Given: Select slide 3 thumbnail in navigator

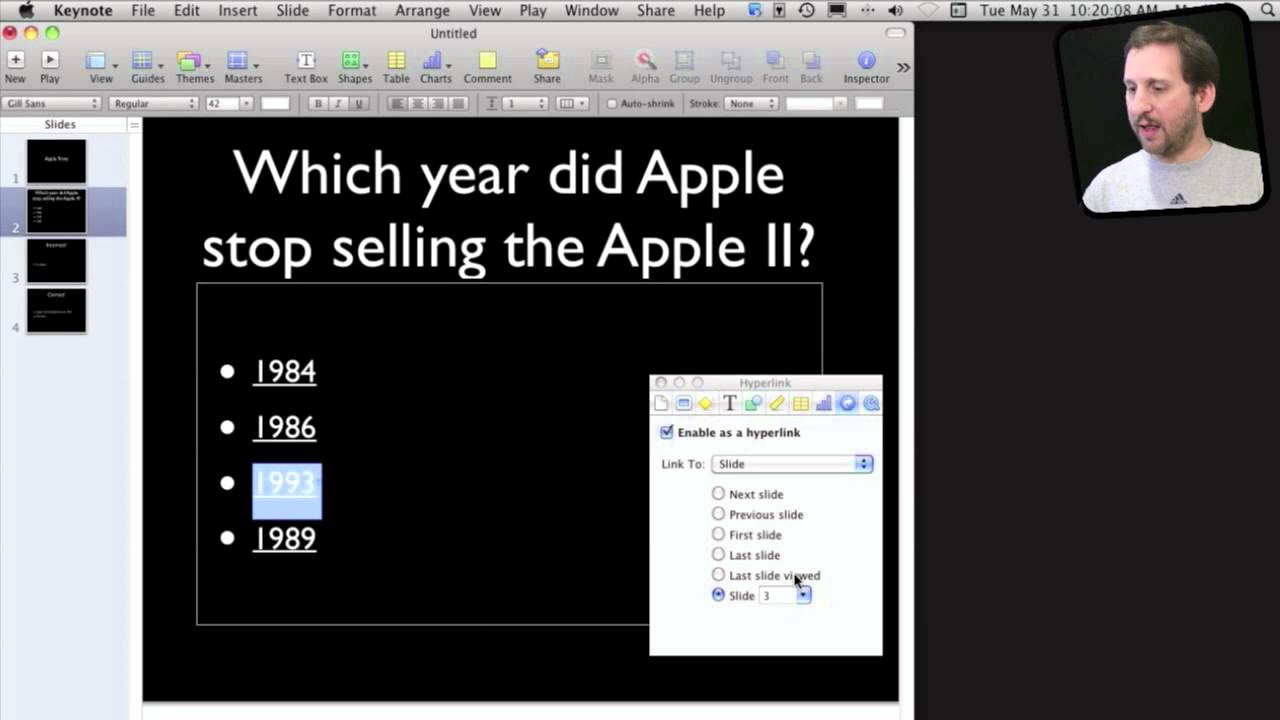Looking at the screenshot, I should pyautogui.click(x=56, y=260).
